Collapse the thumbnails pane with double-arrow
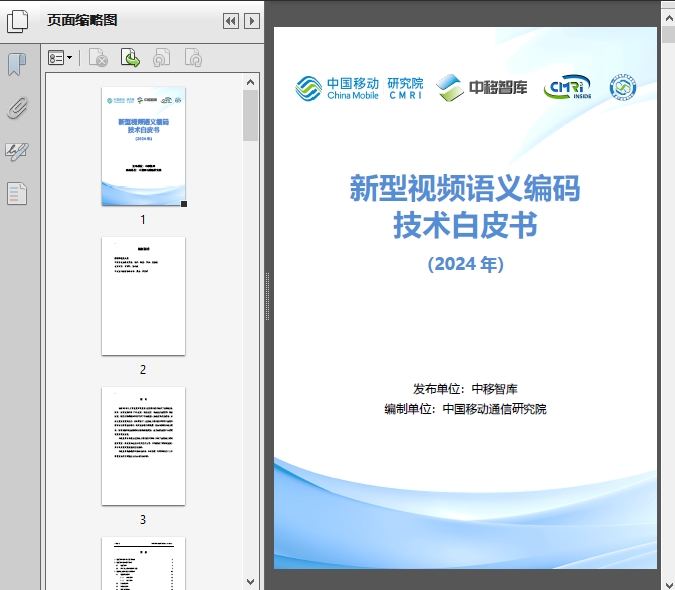This screenshot has height=590, width=675. 231,21
